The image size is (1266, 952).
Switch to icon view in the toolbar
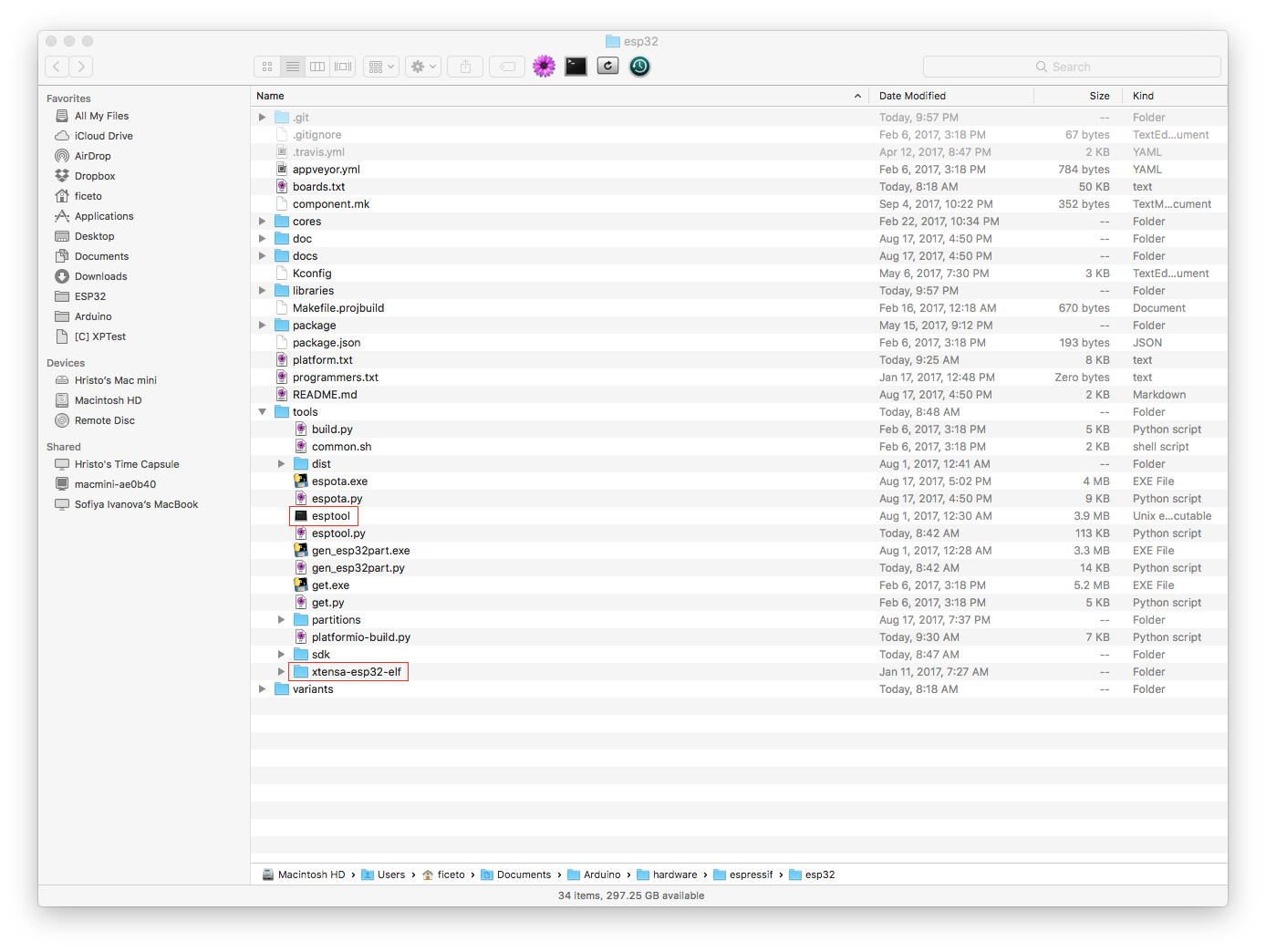point(266,66)
